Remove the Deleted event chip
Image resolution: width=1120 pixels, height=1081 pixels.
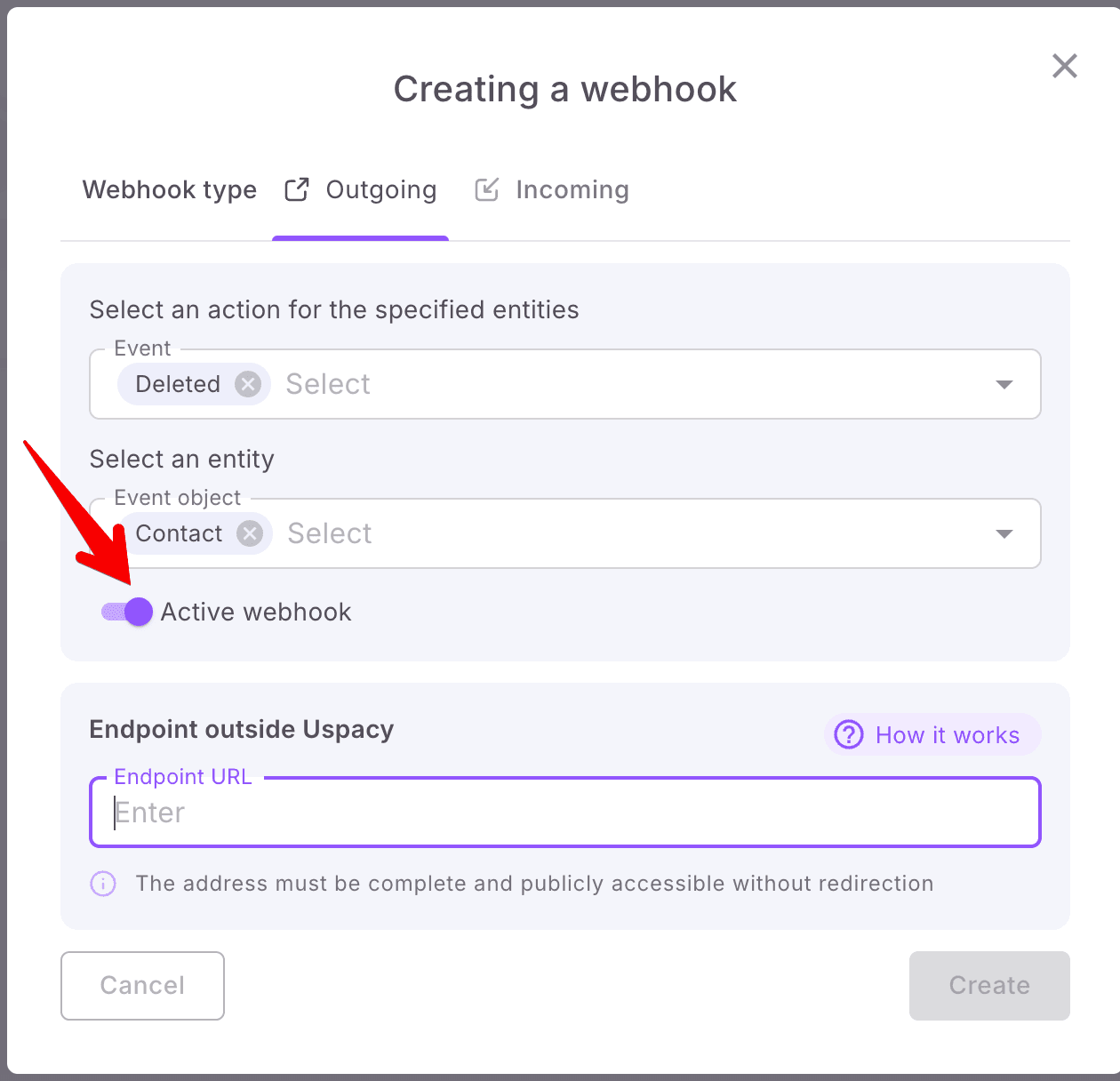(248, 384)
